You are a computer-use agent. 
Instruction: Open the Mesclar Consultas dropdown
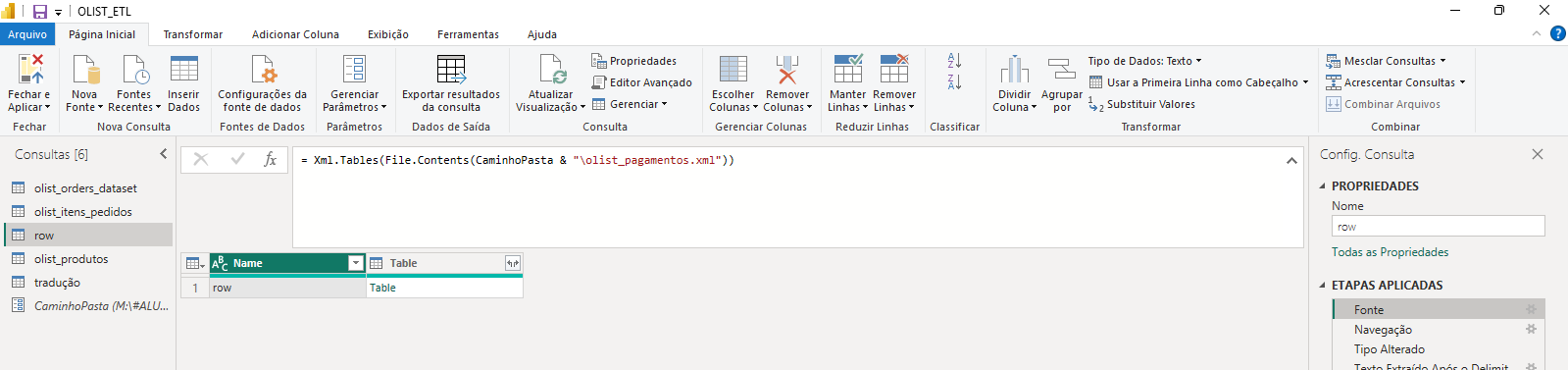pos(1386,61)
